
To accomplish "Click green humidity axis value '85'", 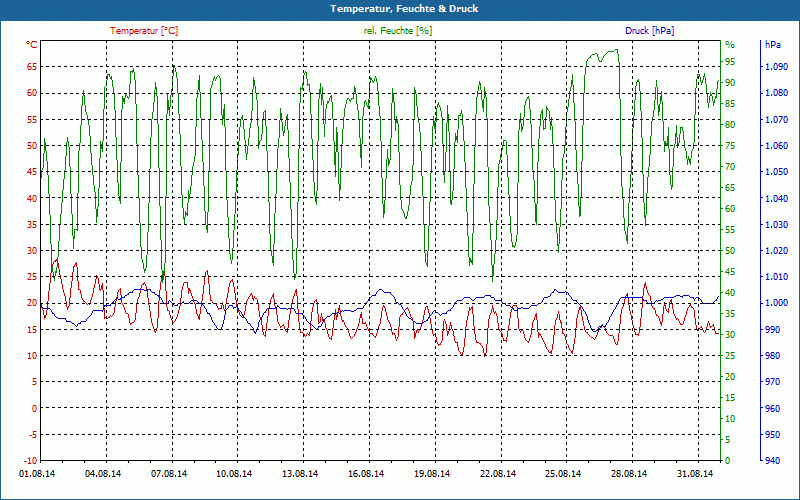I will click(730, 104).
